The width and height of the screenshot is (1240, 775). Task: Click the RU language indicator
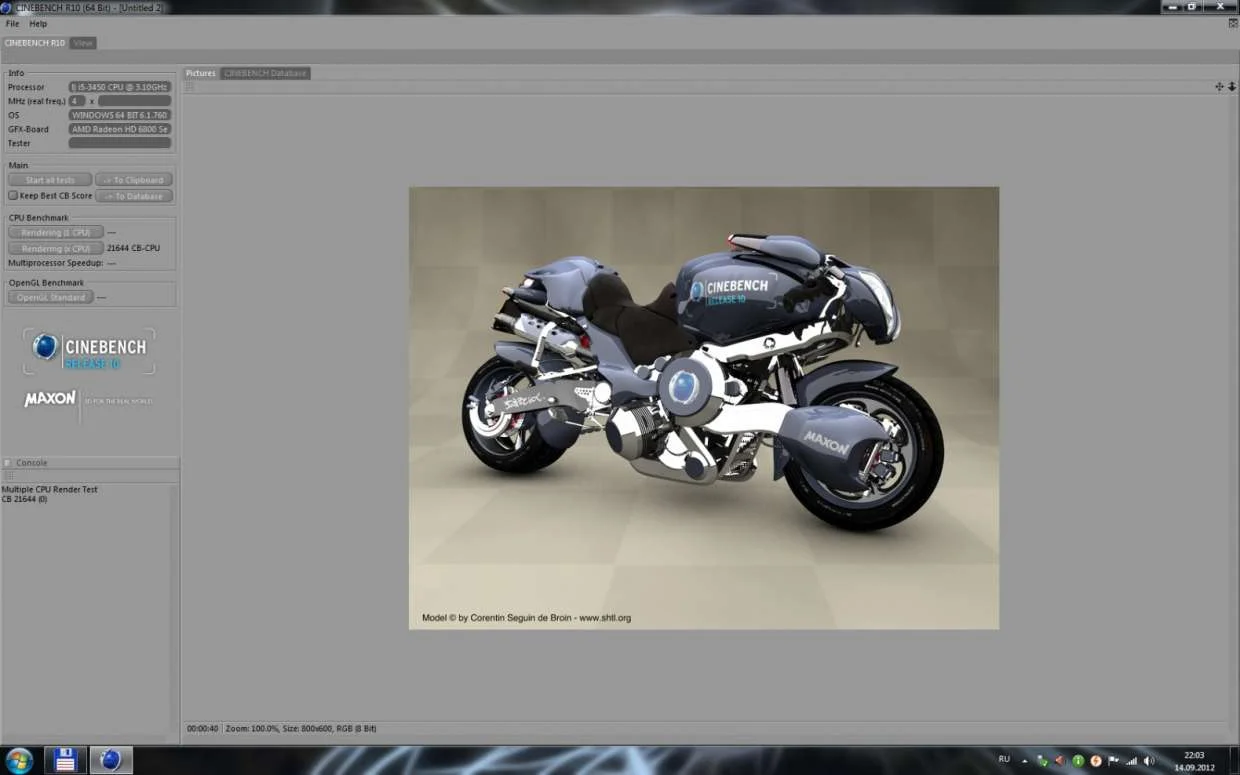[1004, 760]
